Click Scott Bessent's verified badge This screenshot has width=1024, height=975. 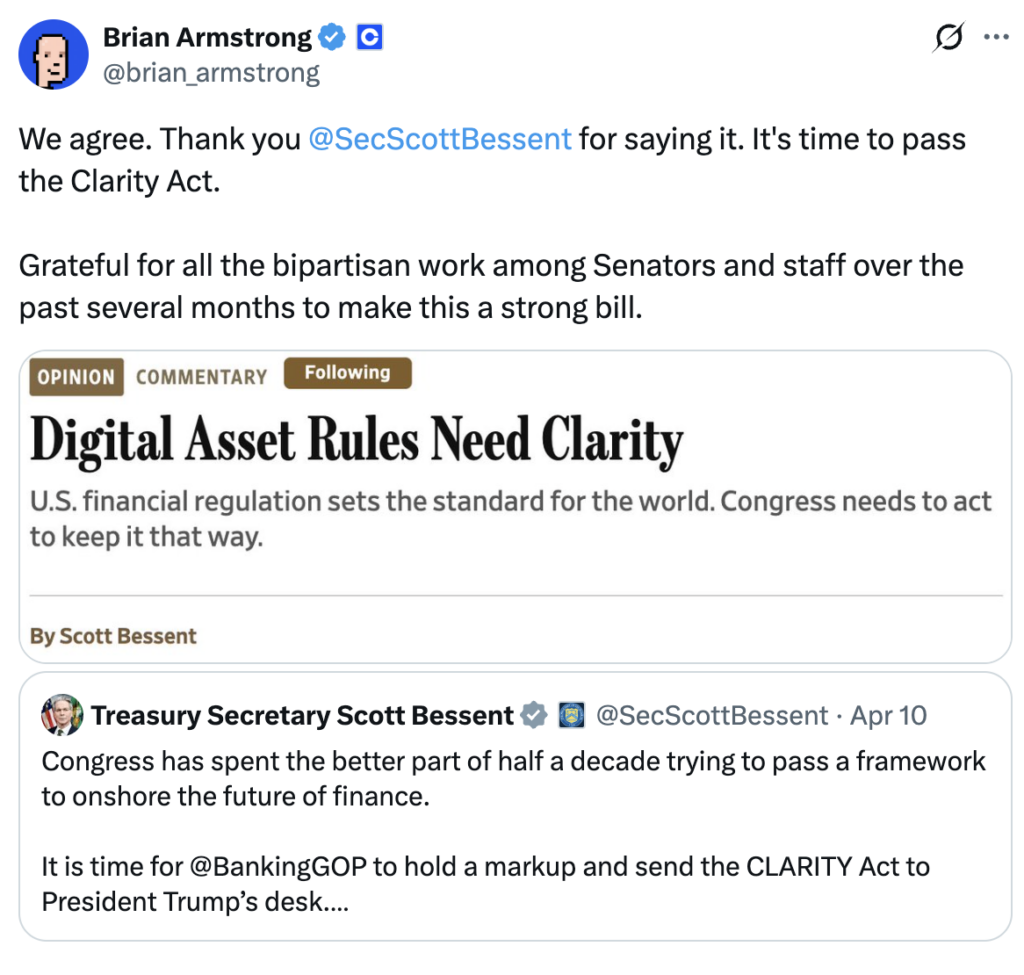pos(533,715)
